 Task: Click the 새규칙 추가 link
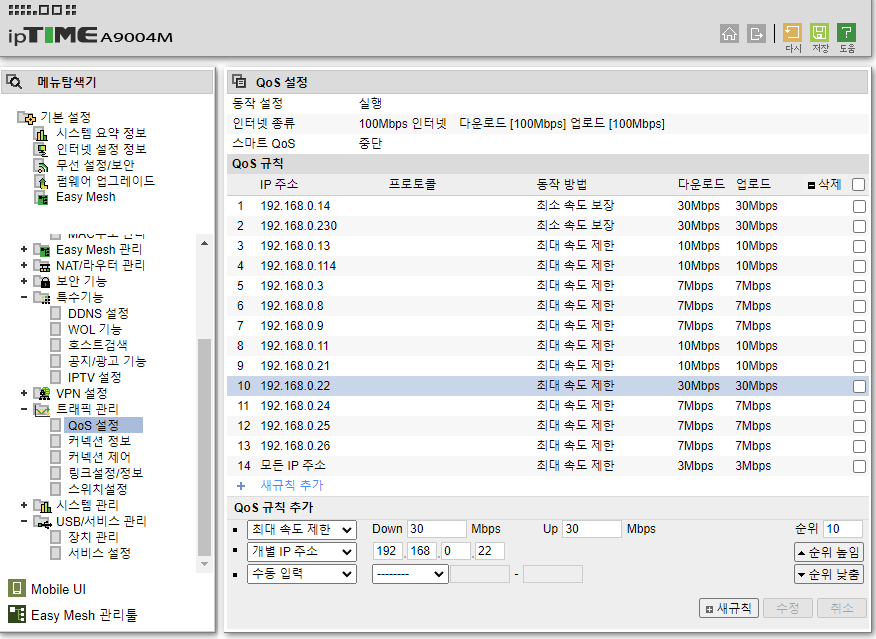(292, 485)
